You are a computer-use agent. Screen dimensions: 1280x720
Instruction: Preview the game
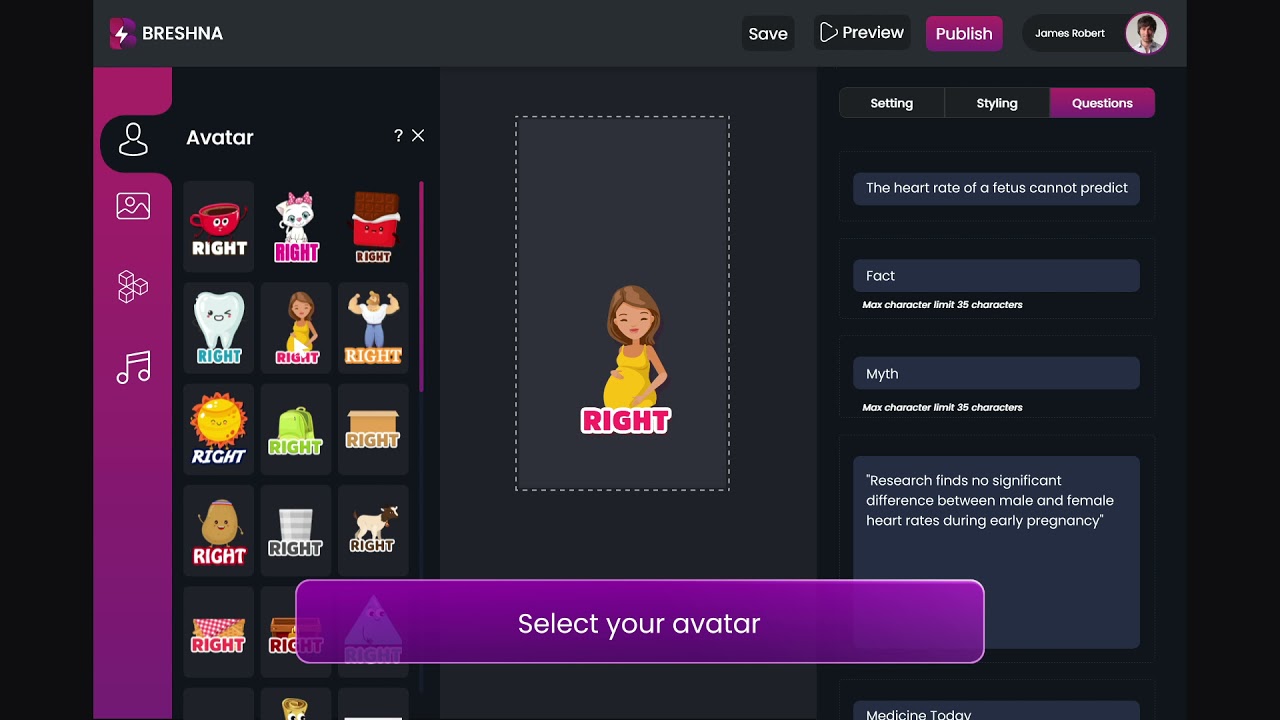click(x=861, y=33)
